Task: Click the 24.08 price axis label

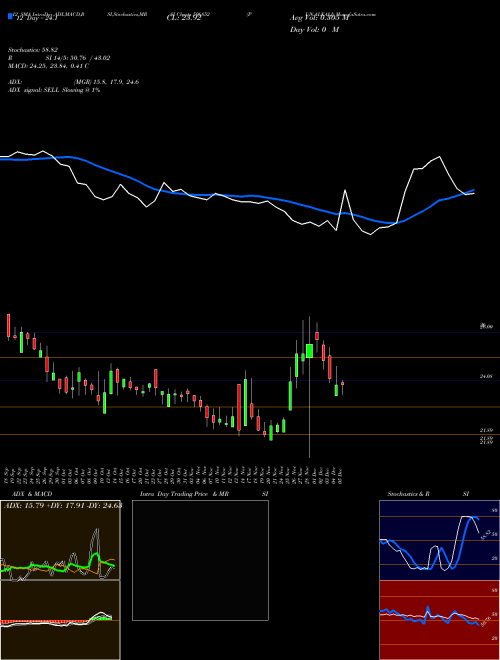Action: 486,377
